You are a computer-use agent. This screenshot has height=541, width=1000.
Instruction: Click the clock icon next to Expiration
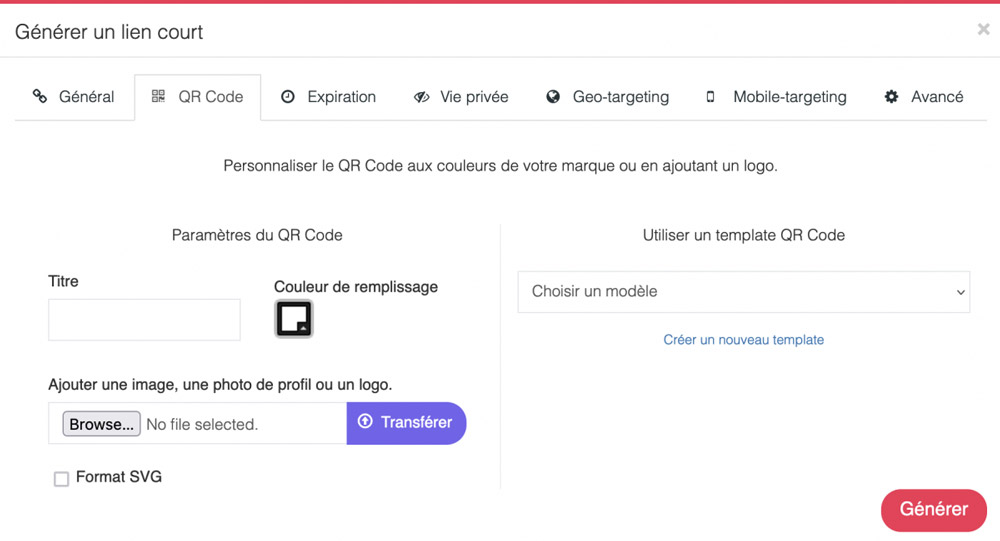[288, 96]
